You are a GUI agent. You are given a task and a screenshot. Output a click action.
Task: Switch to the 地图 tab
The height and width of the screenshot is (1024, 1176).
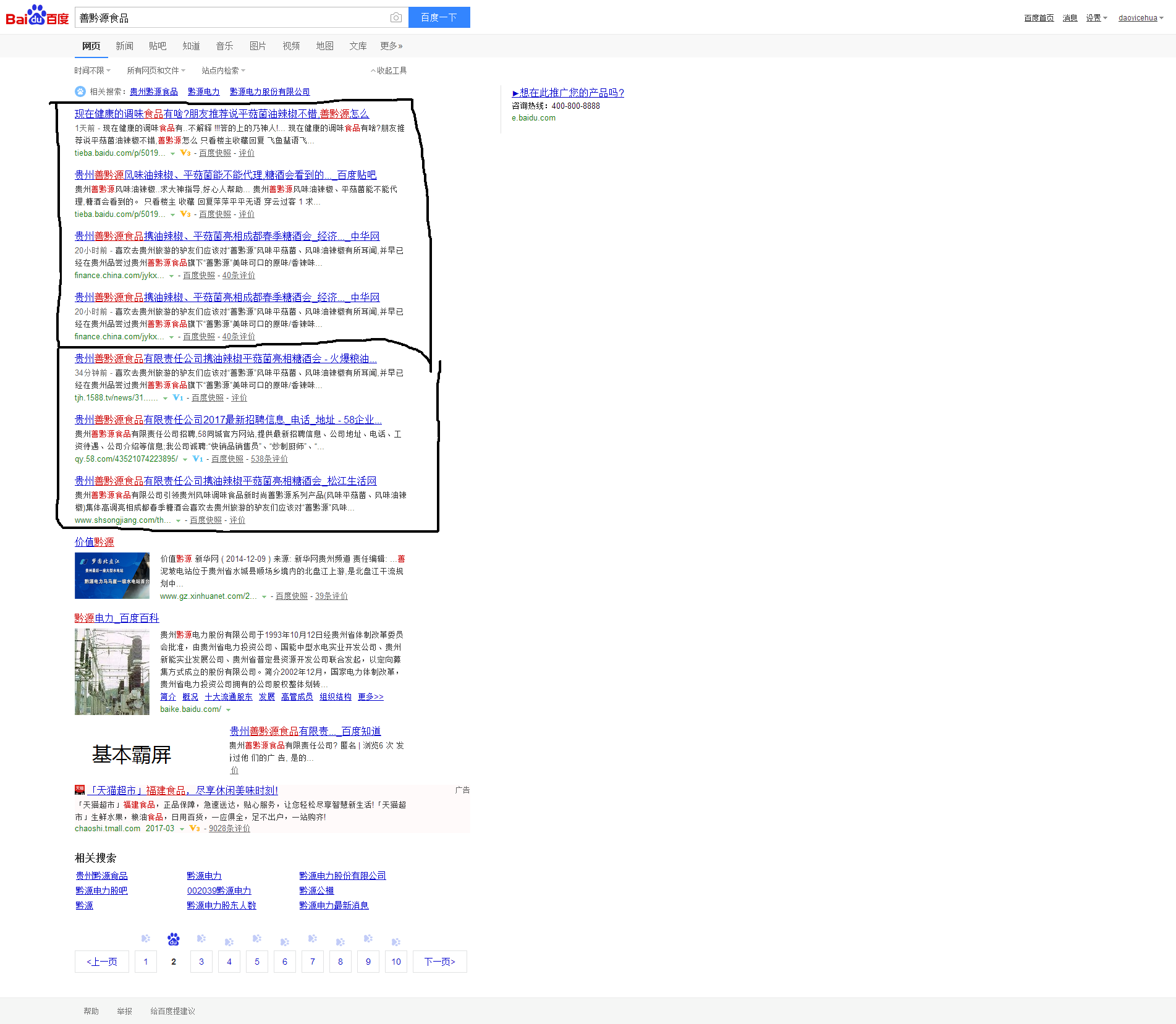(x=325, y=46)
